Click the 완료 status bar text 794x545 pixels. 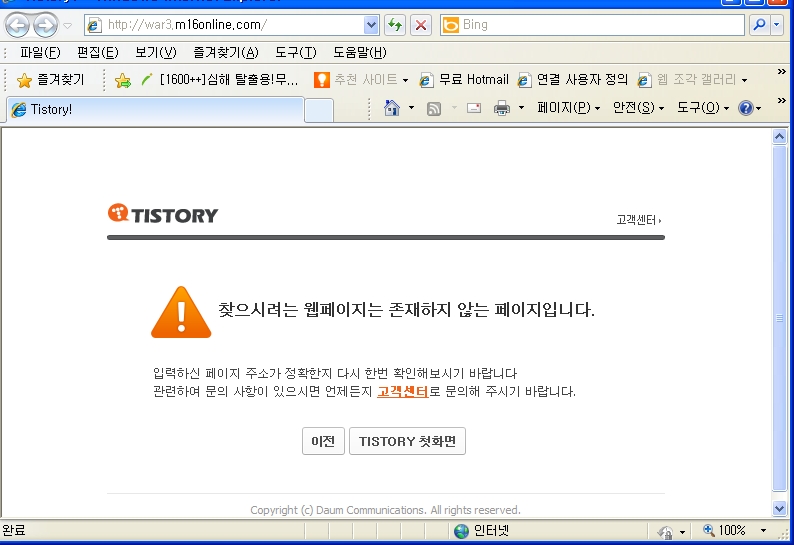click(x=14, y=530)
